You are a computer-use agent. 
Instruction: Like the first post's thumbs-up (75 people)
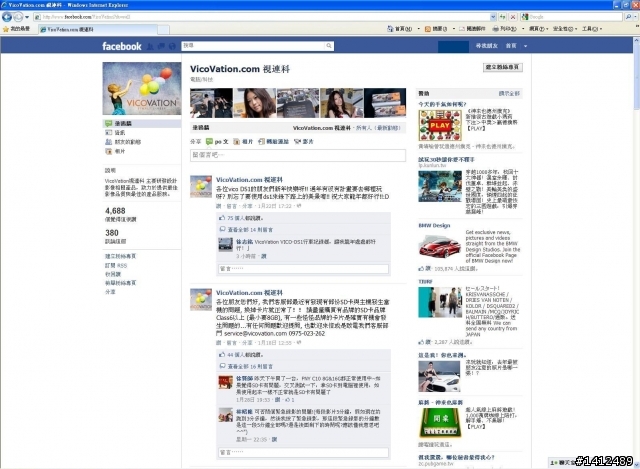coord(222,218)
